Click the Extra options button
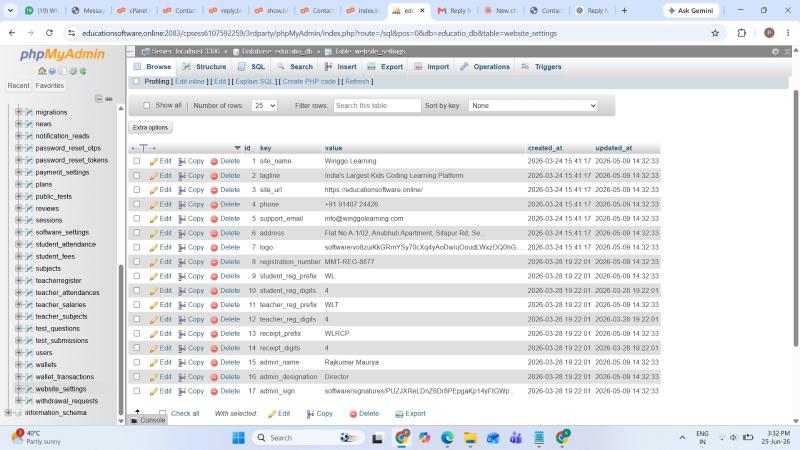The height and width of the screenshot is (450, 800). [x=150, y=128]
